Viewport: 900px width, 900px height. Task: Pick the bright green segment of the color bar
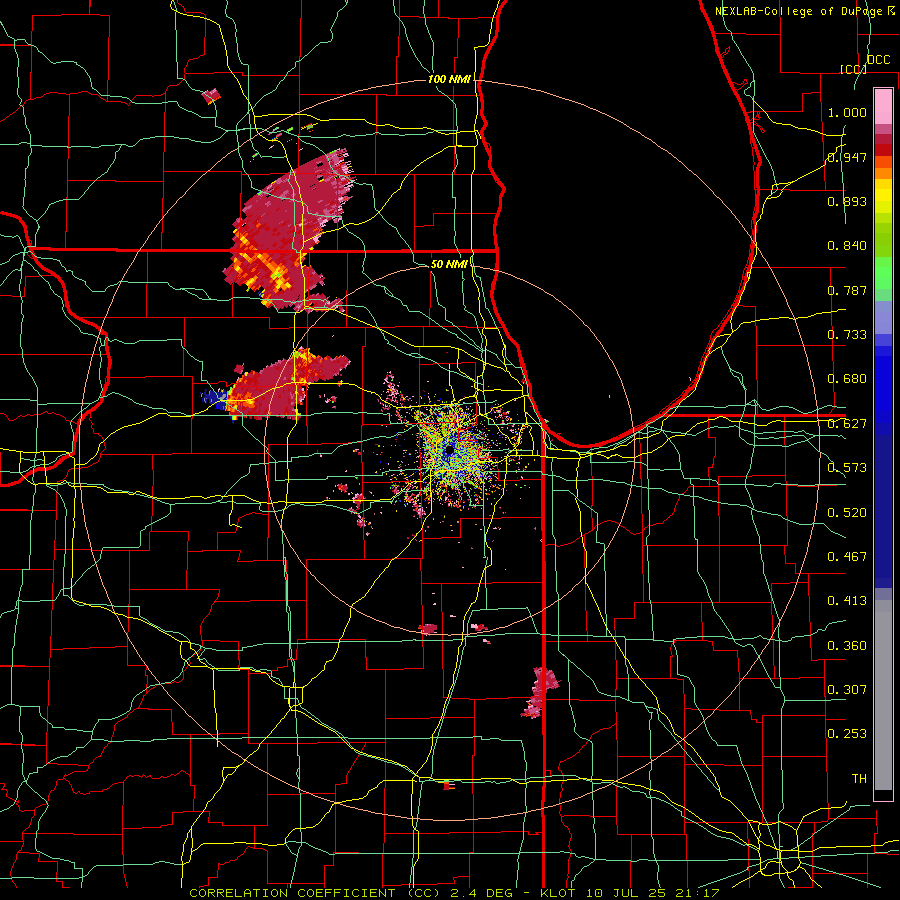(x=883, y=274)
